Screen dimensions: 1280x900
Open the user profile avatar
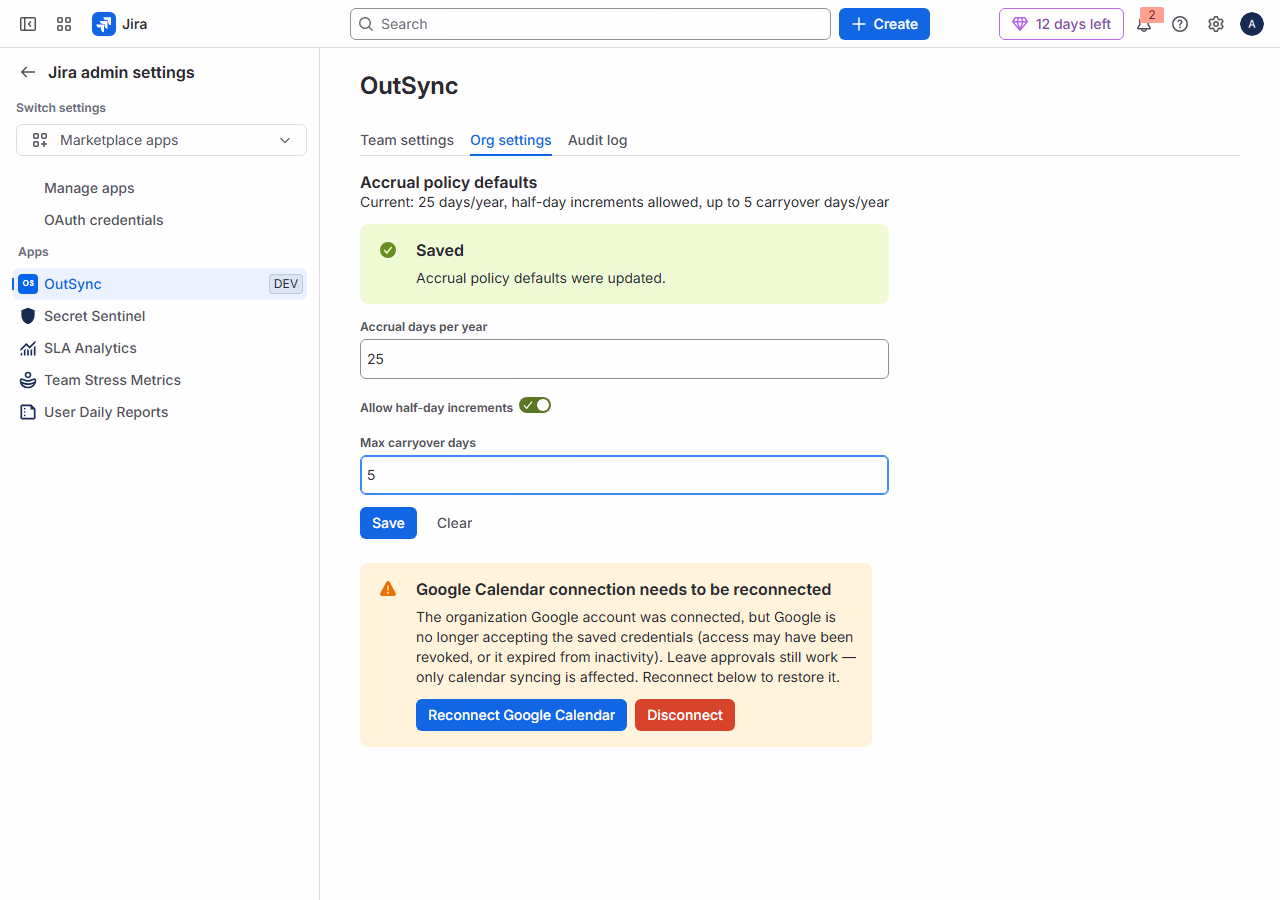click(1252, 24)
